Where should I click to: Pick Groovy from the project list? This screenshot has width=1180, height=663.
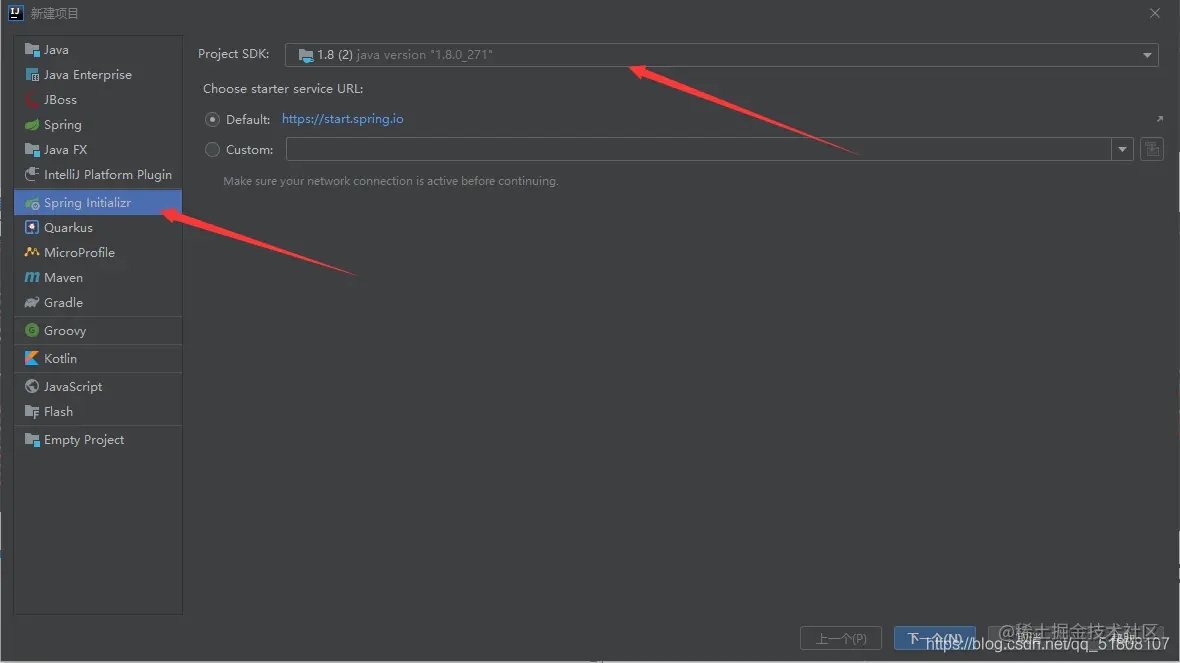pyautogui.click(x=98, y=330)
